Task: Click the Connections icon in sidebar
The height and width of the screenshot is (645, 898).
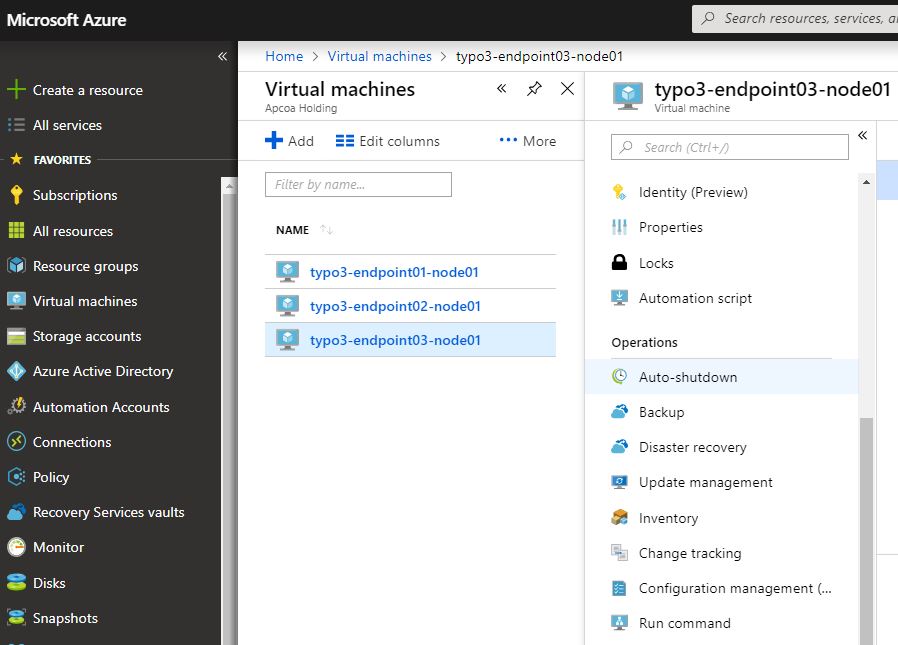Action: click(16, 442)
